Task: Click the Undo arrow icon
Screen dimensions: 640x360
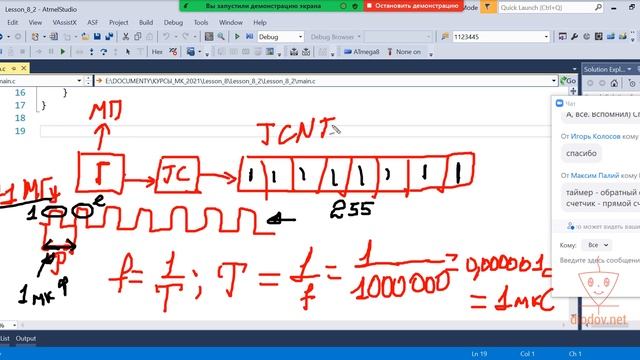Action: coord(166,37)
